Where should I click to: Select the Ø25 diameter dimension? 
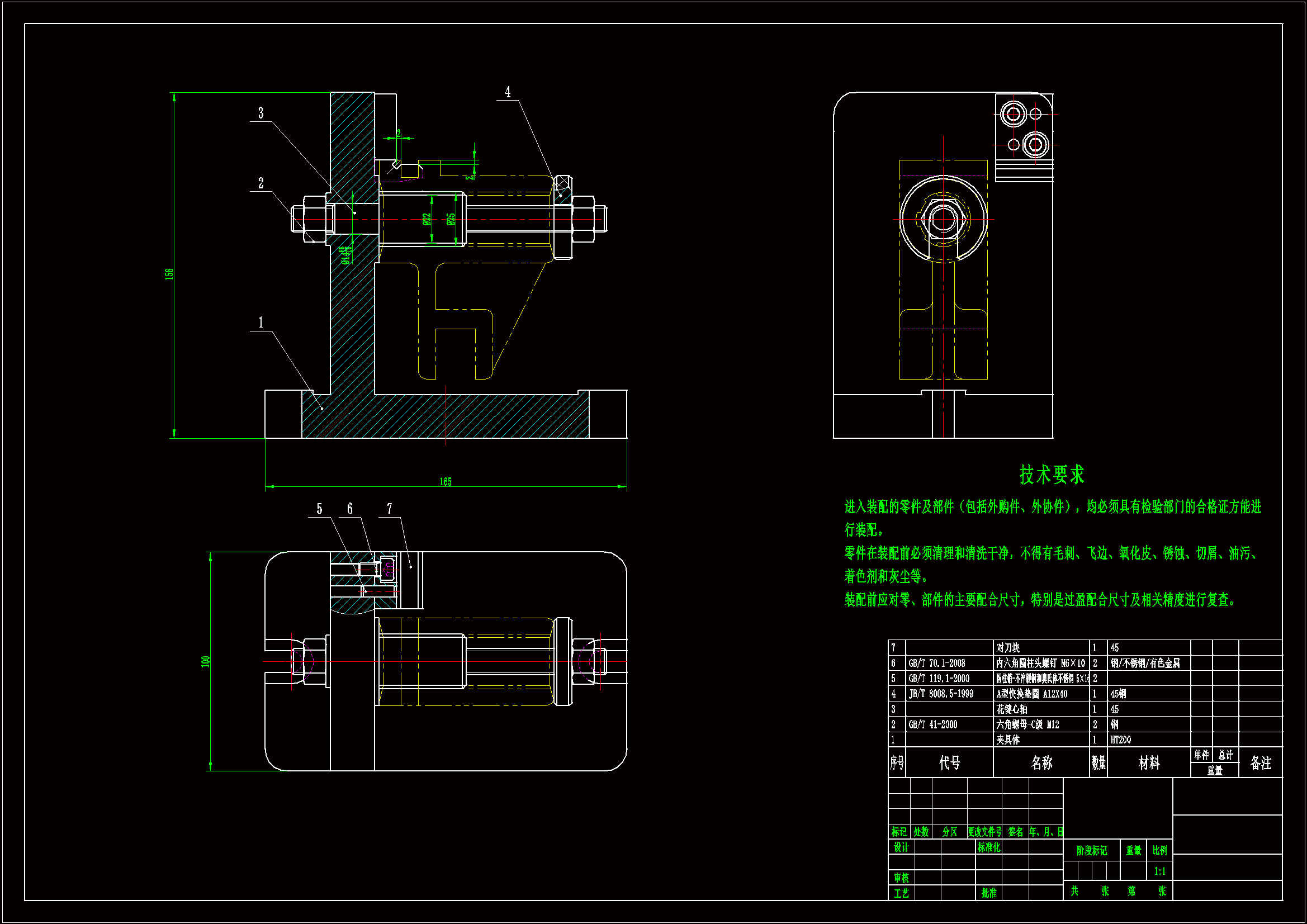[x=450, y=219]
